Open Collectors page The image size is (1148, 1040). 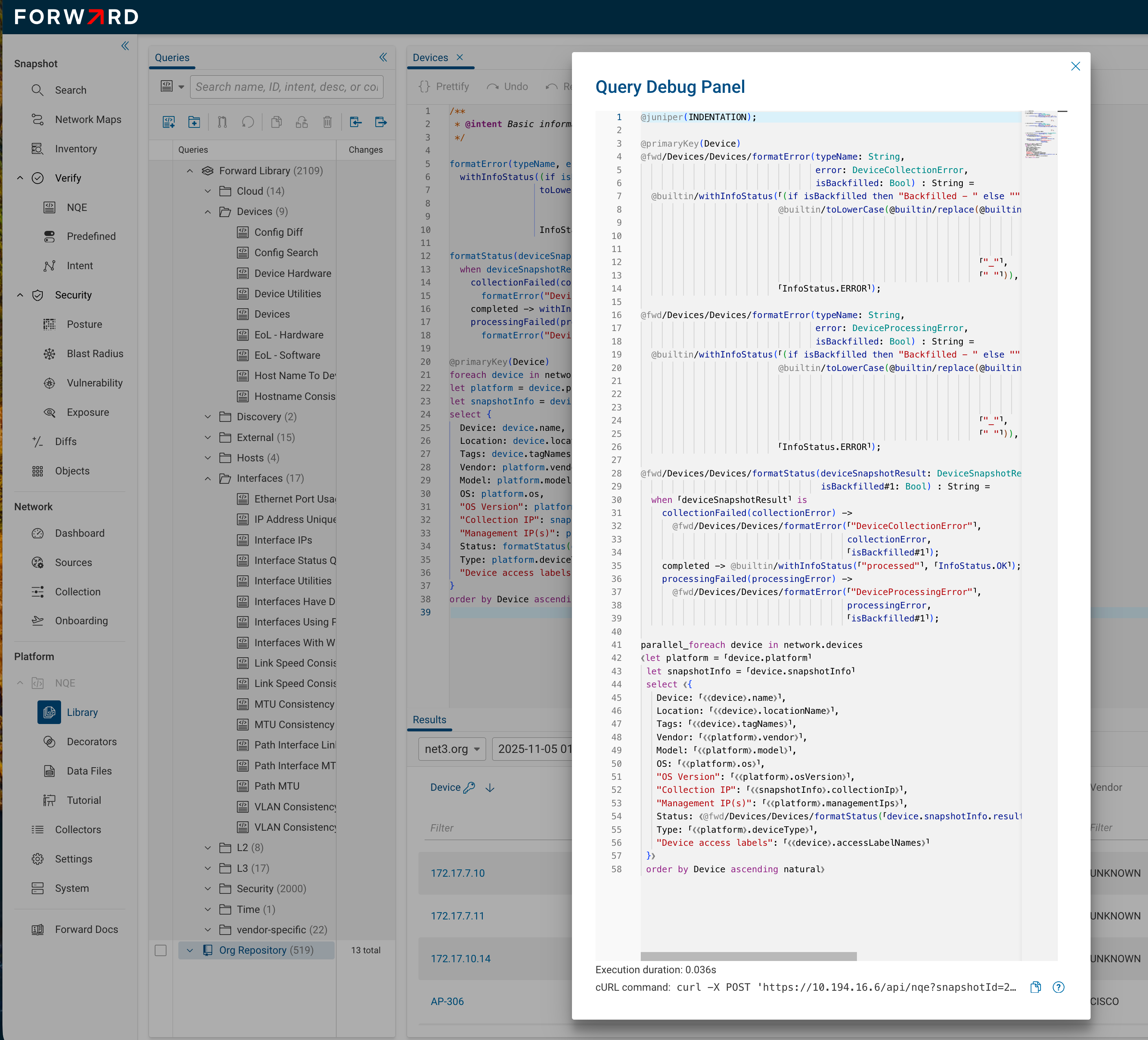click(x=78, y=830)
